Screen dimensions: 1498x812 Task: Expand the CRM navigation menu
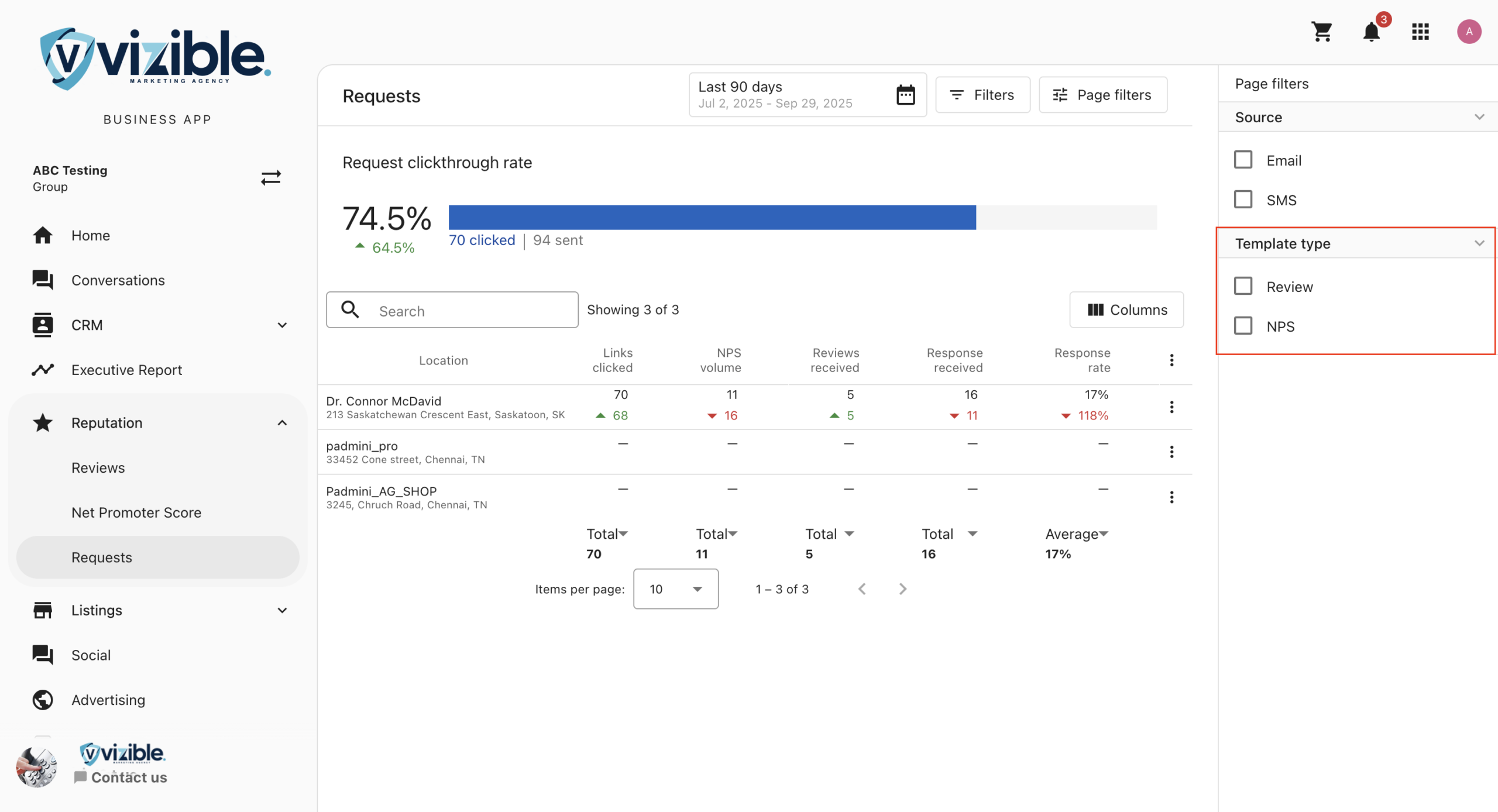[x=282, y=325]
